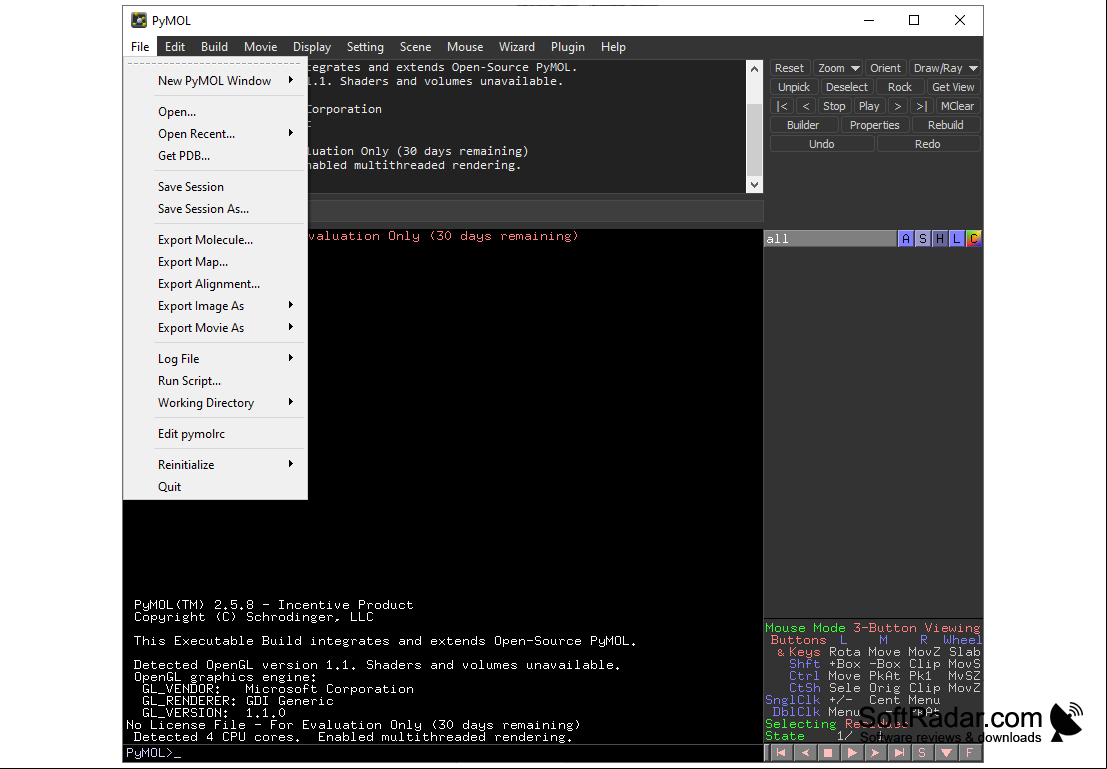Select Save Session As... entry
The image size is (1107, 769).
[215, 208]
